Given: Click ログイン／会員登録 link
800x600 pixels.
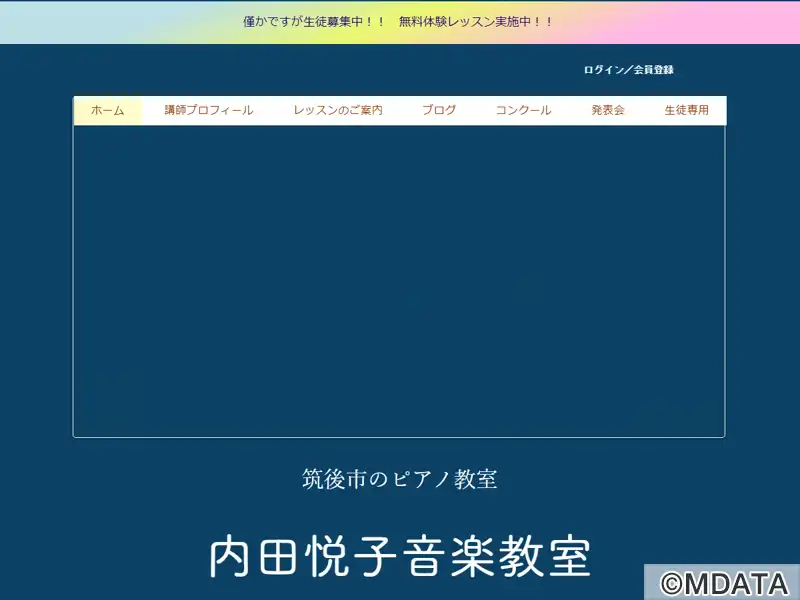Looking at the screenshot, I should pos(629,70).
